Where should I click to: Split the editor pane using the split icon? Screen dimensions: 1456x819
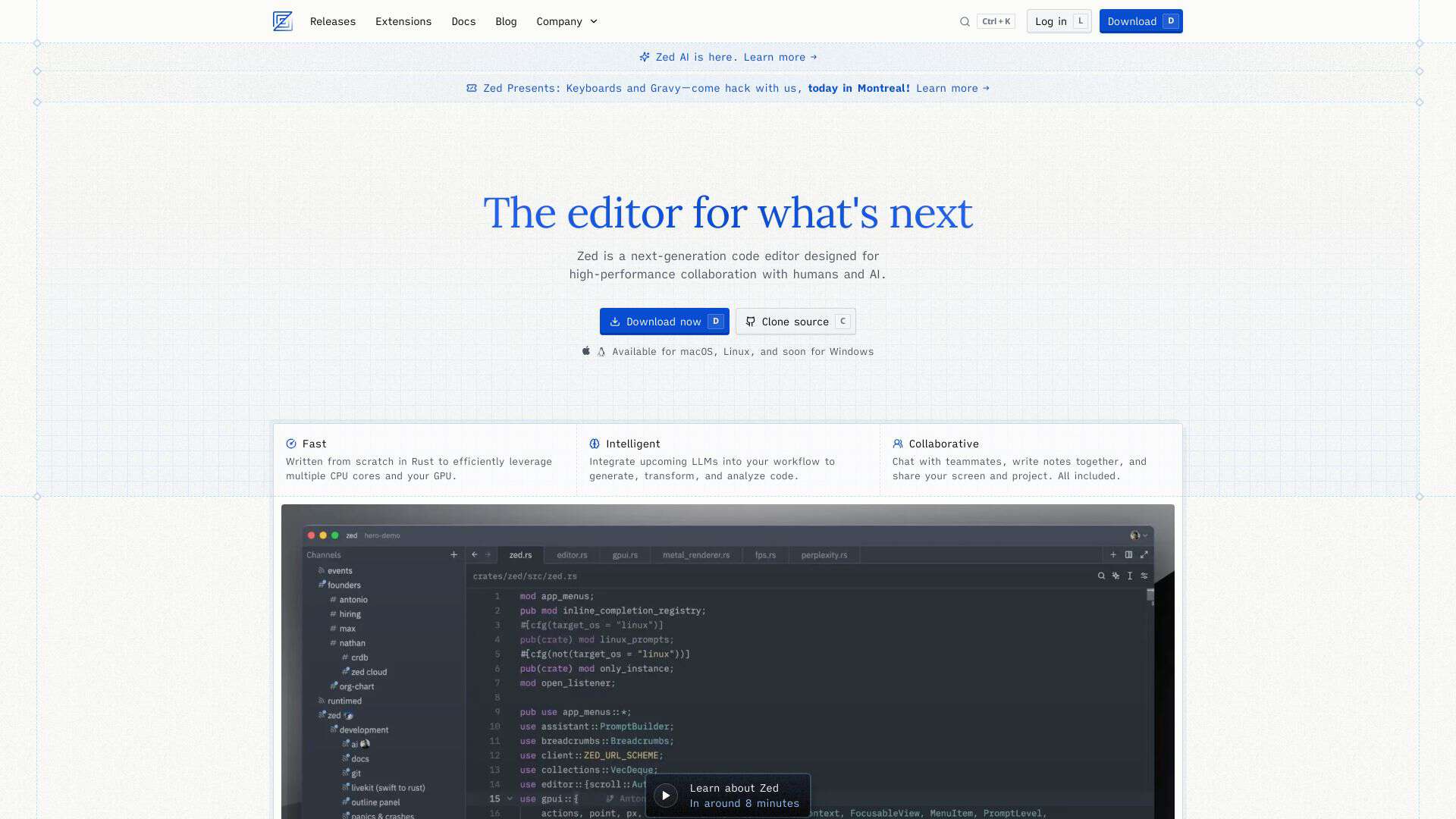tap(1130, 555)
